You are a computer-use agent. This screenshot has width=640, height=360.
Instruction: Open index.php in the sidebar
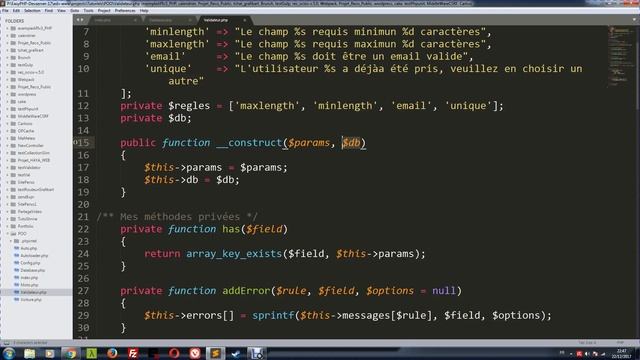click(x=29, y=278)
